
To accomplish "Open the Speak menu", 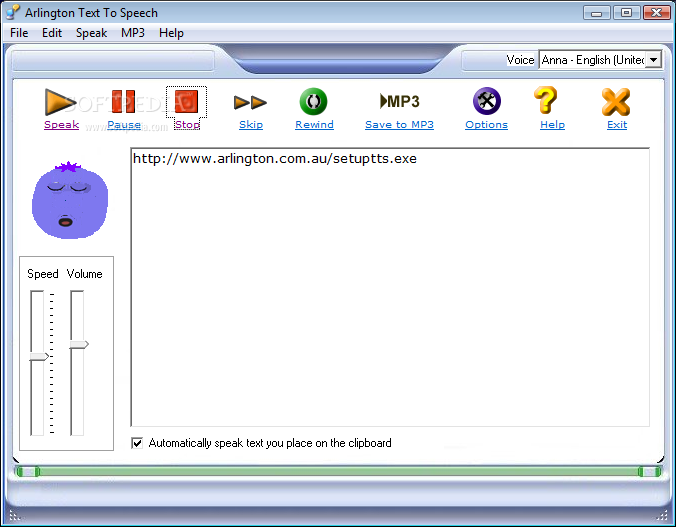I will (91, 33).
